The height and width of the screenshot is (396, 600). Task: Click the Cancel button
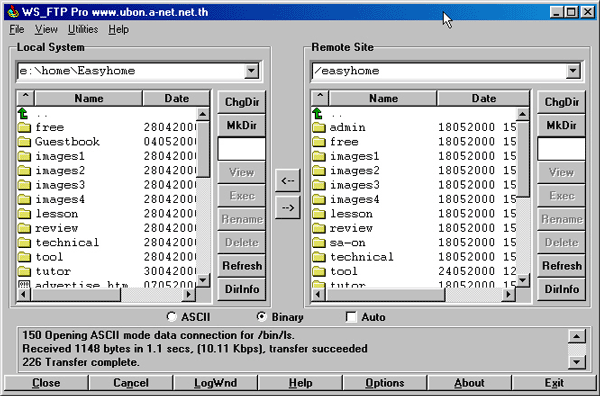tap(130, 383)
